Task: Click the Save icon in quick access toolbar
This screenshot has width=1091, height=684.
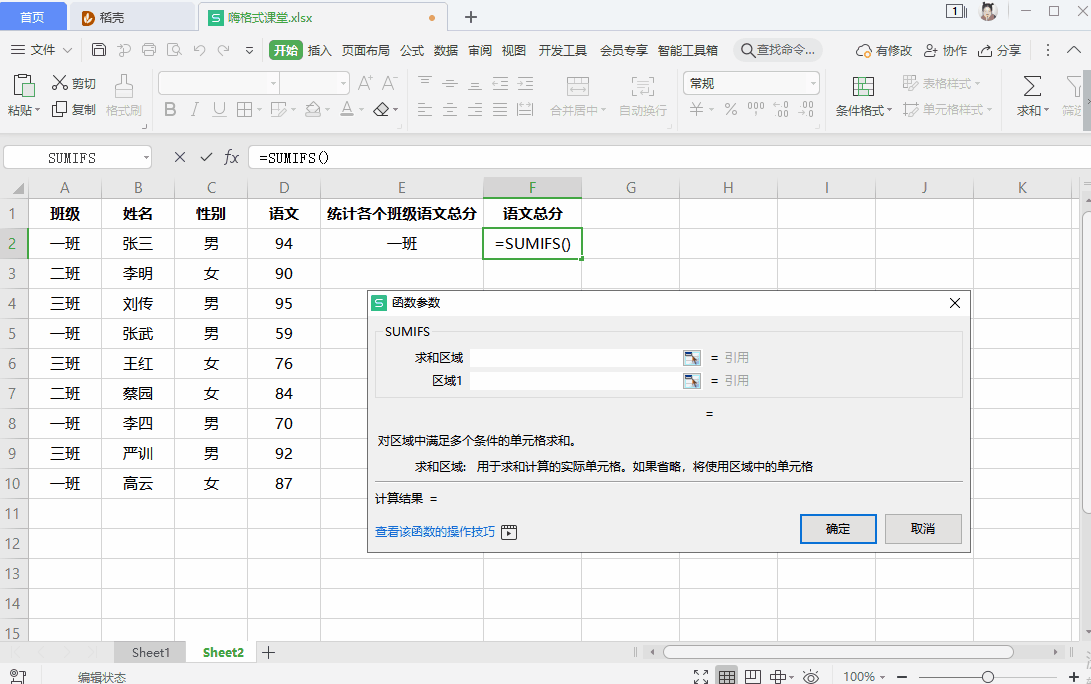Action: (98, 48)
